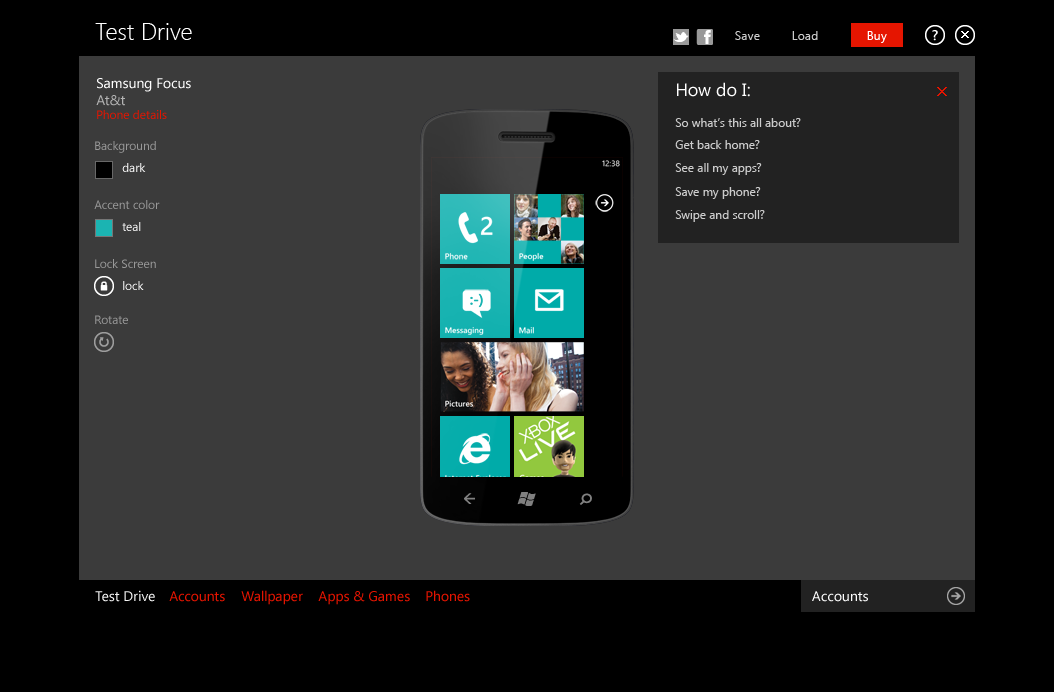The image size is (1054, 692).
Task: Click the 'teal' accent label
Action: [x=131, y=227]
